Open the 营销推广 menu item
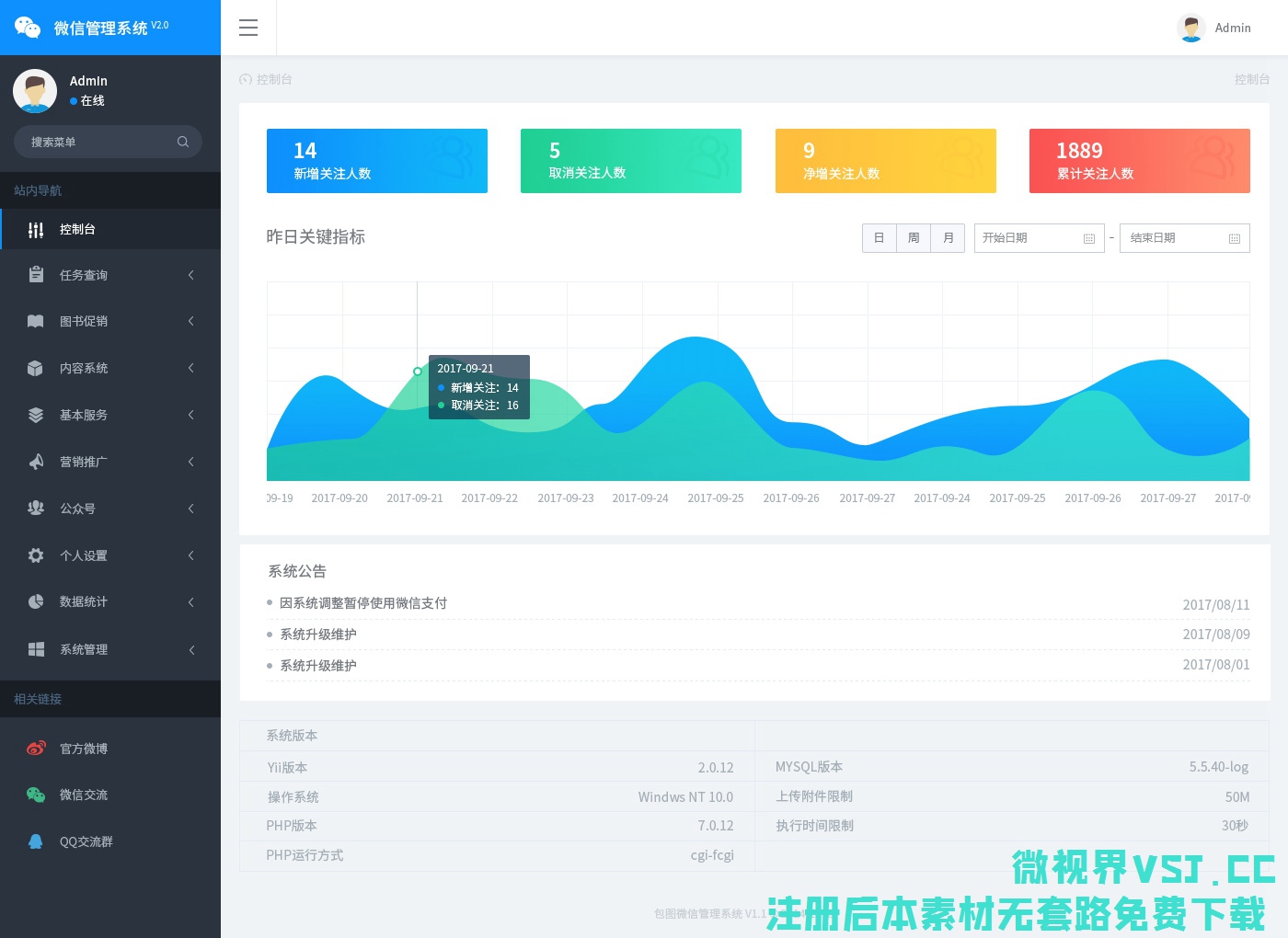 84,462
